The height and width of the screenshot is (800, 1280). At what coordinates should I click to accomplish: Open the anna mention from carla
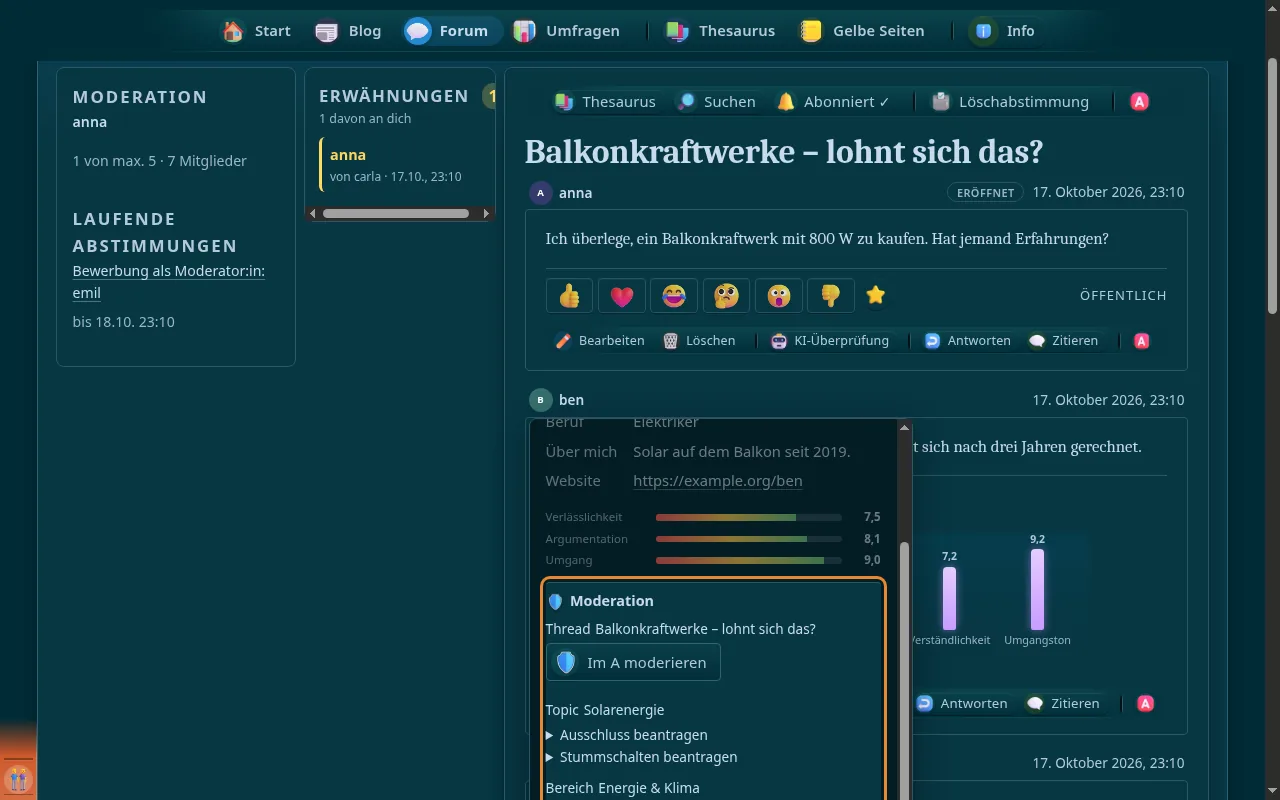tap(407, 165)
